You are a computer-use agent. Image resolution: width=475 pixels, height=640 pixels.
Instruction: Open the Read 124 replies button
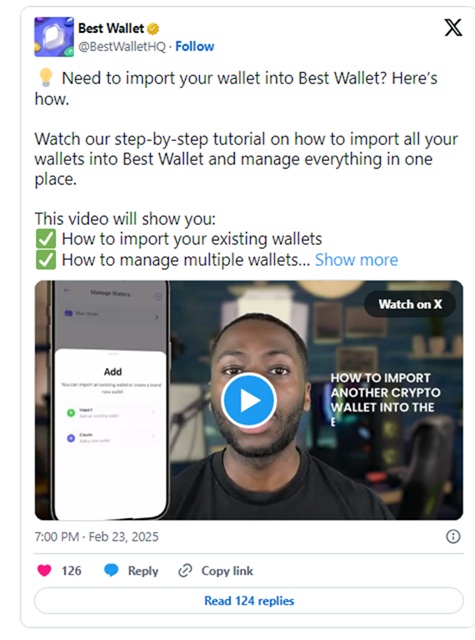(249, 600)
